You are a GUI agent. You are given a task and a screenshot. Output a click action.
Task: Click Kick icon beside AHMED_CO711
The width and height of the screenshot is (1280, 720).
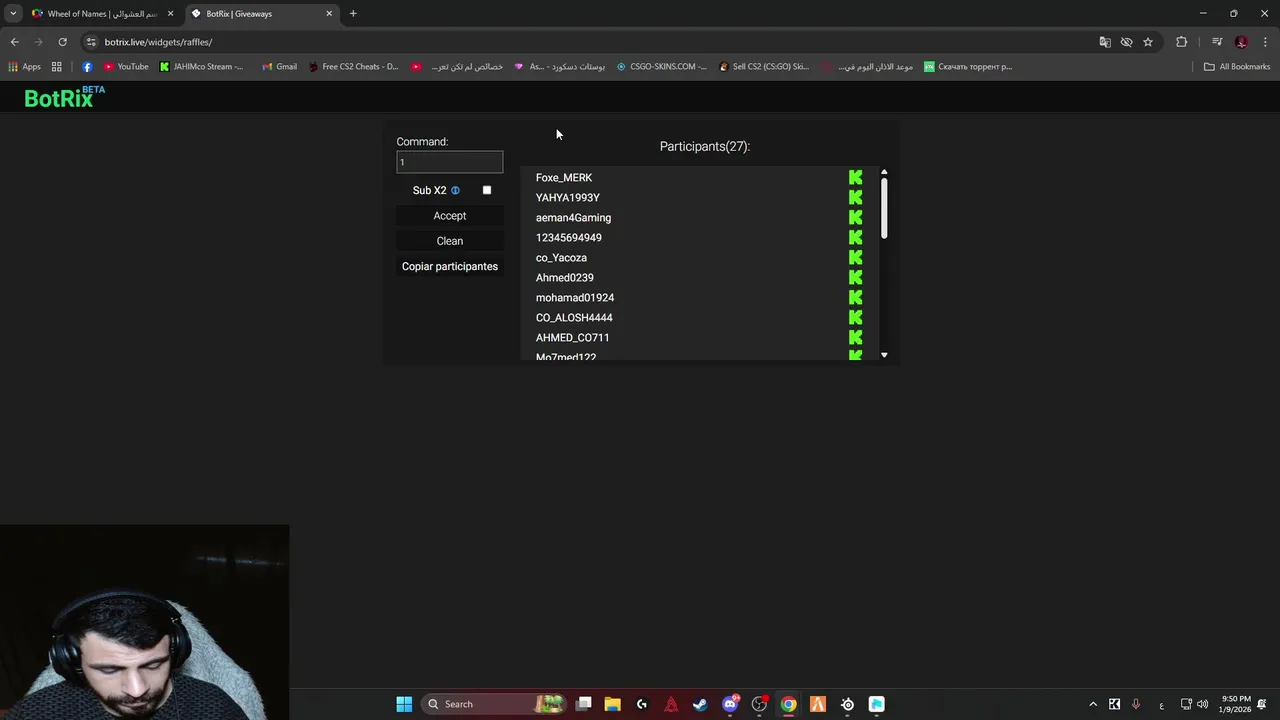(x=855, y=338)
